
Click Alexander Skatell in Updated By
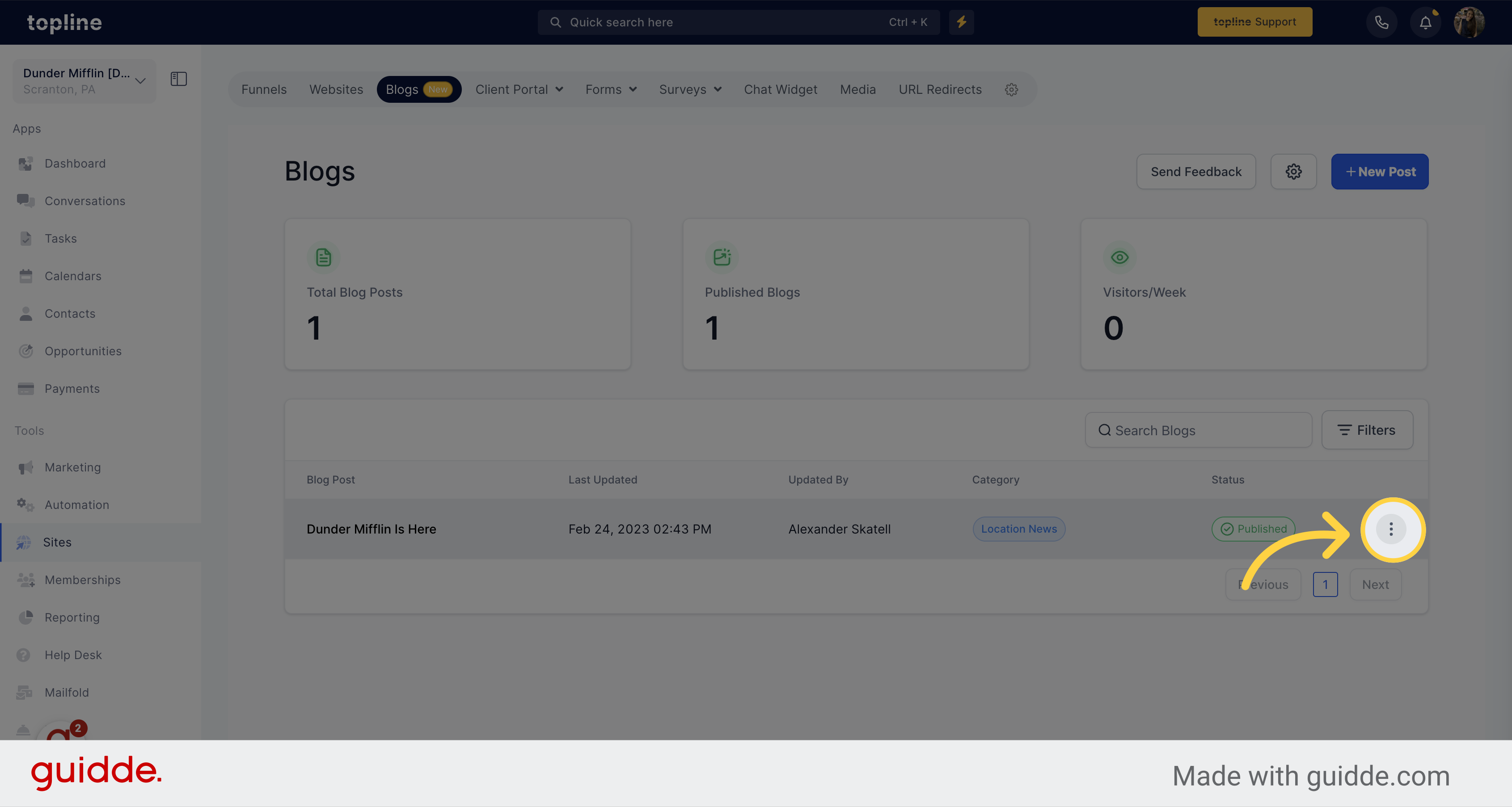(x=839, y=529)
